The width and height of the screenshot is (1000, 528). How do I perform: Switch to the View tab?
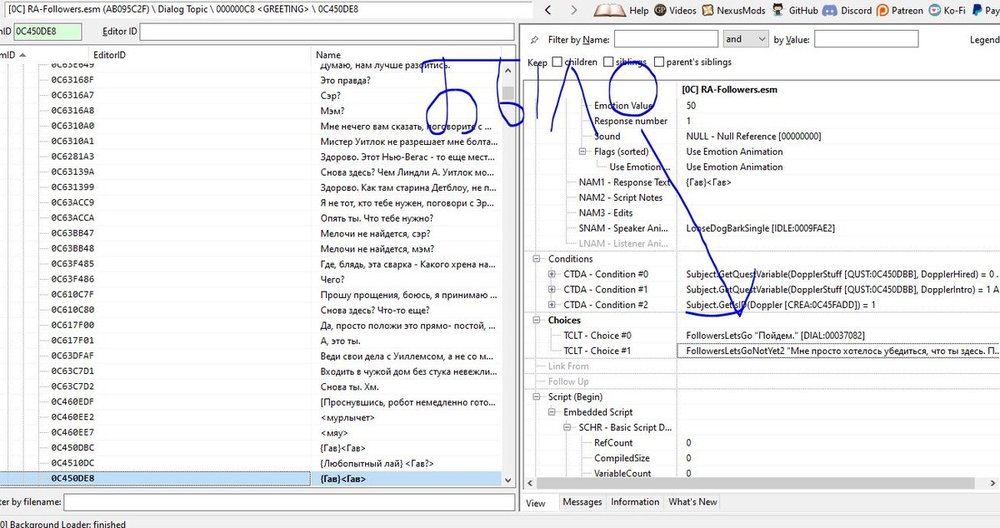pos(536,502)
